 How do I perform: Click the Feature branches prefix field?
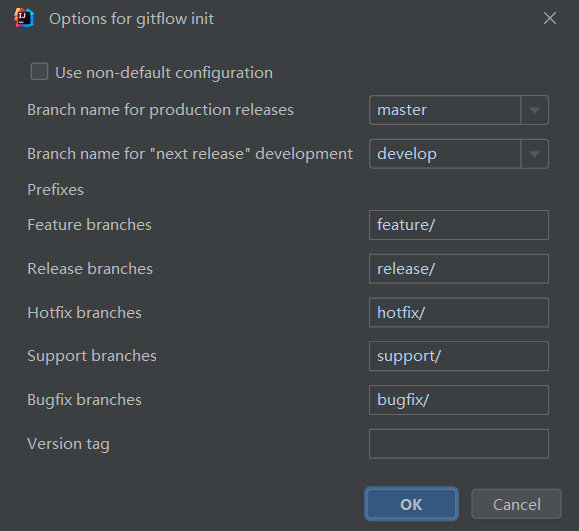coord(459,225)
